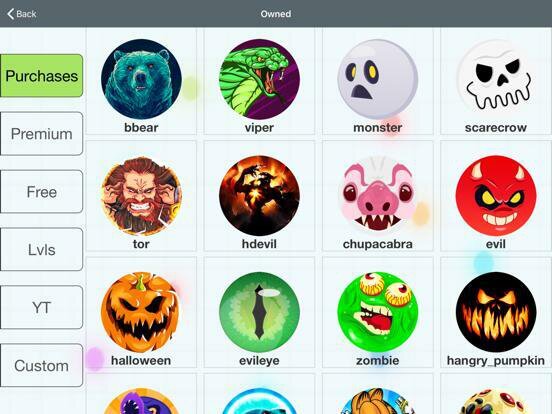This screenshot has height=414, width=552.
Task: Select the bbear skin
Action: click(141, 79)
